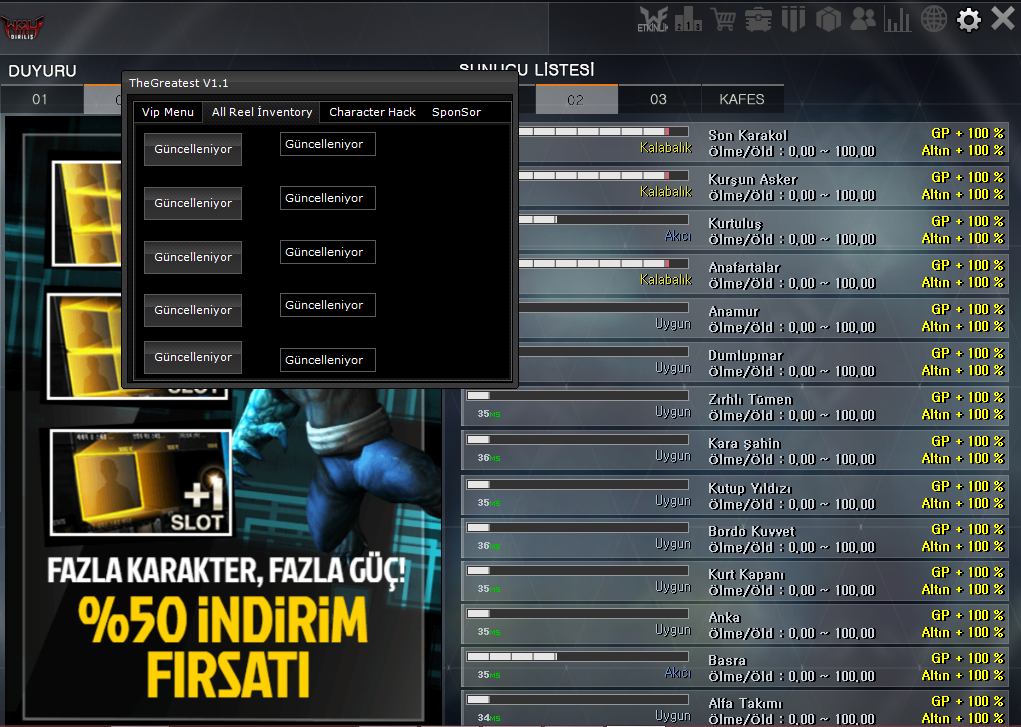
Task: Select the KAFES server tab
Action: click(x=742, y=100)
